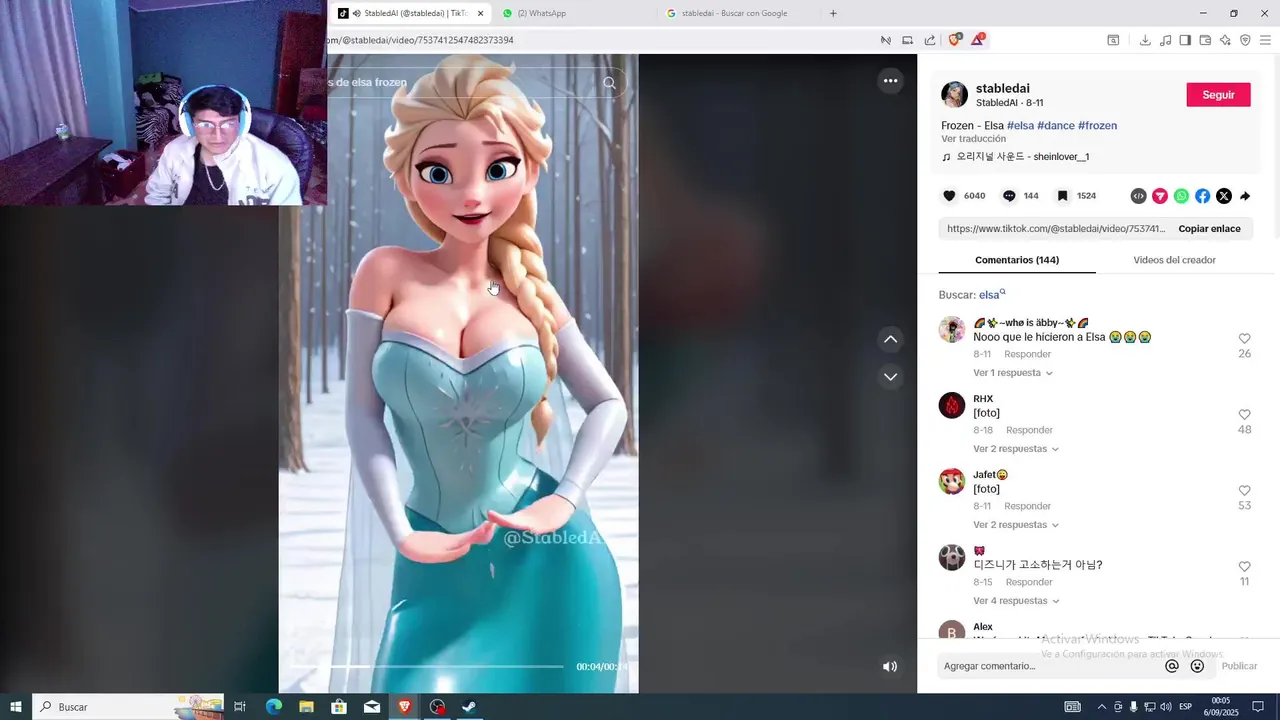Image resolution: width=1280 pixels, height=720 pixels.
Task: Save video with bookmark icon
Action: point(1062,196)
